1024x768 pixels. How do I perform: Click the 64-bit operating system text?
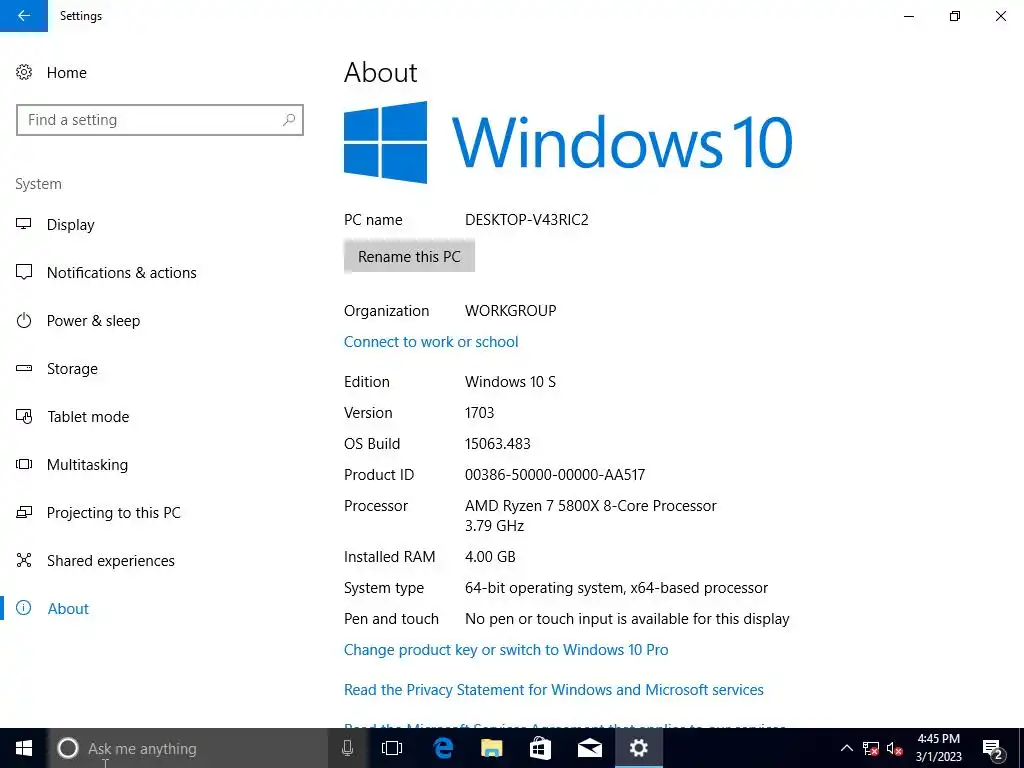(x=616, y=588)
